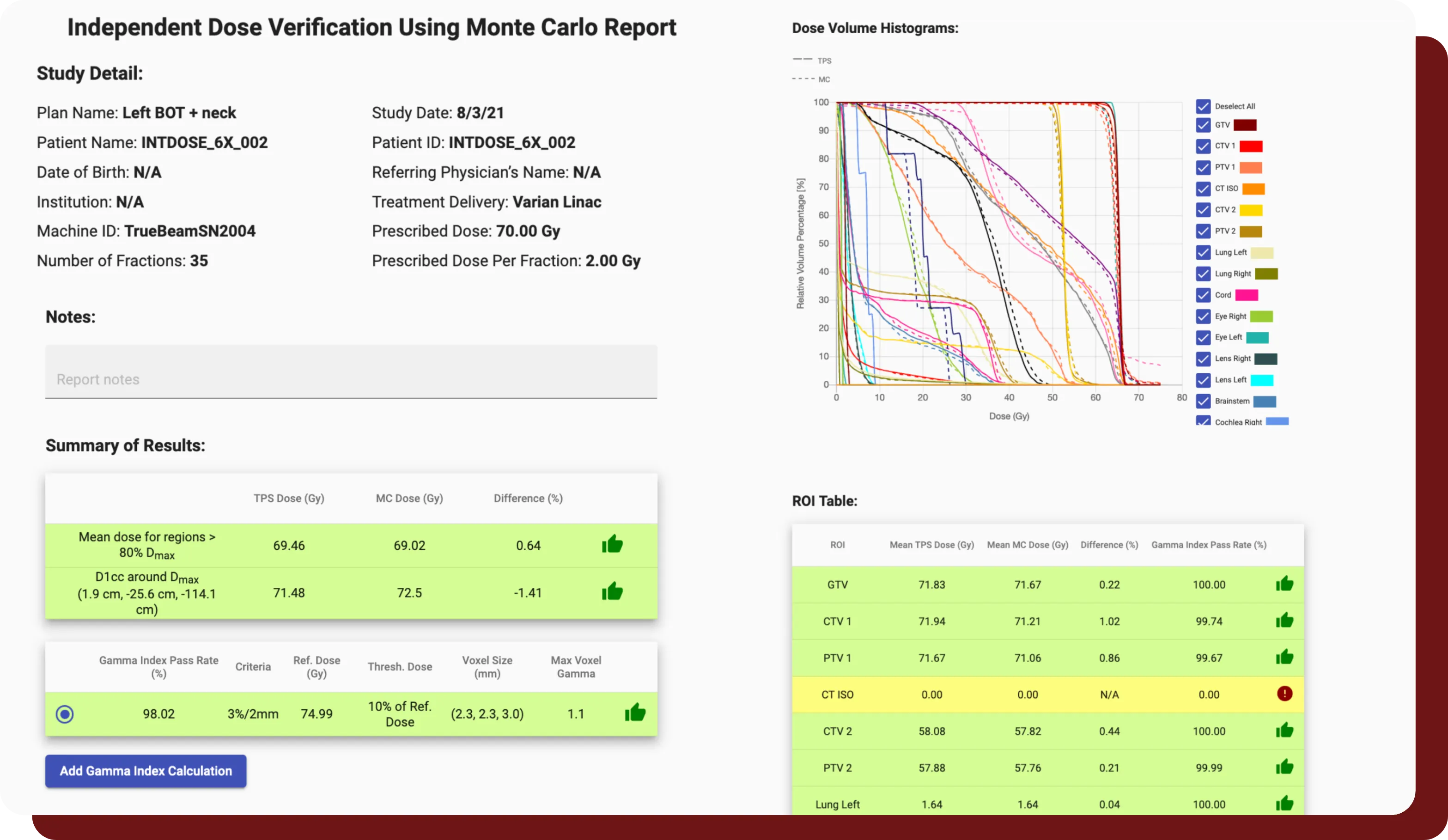Click the Add Gamma Index Calculation button

[146, 771]
